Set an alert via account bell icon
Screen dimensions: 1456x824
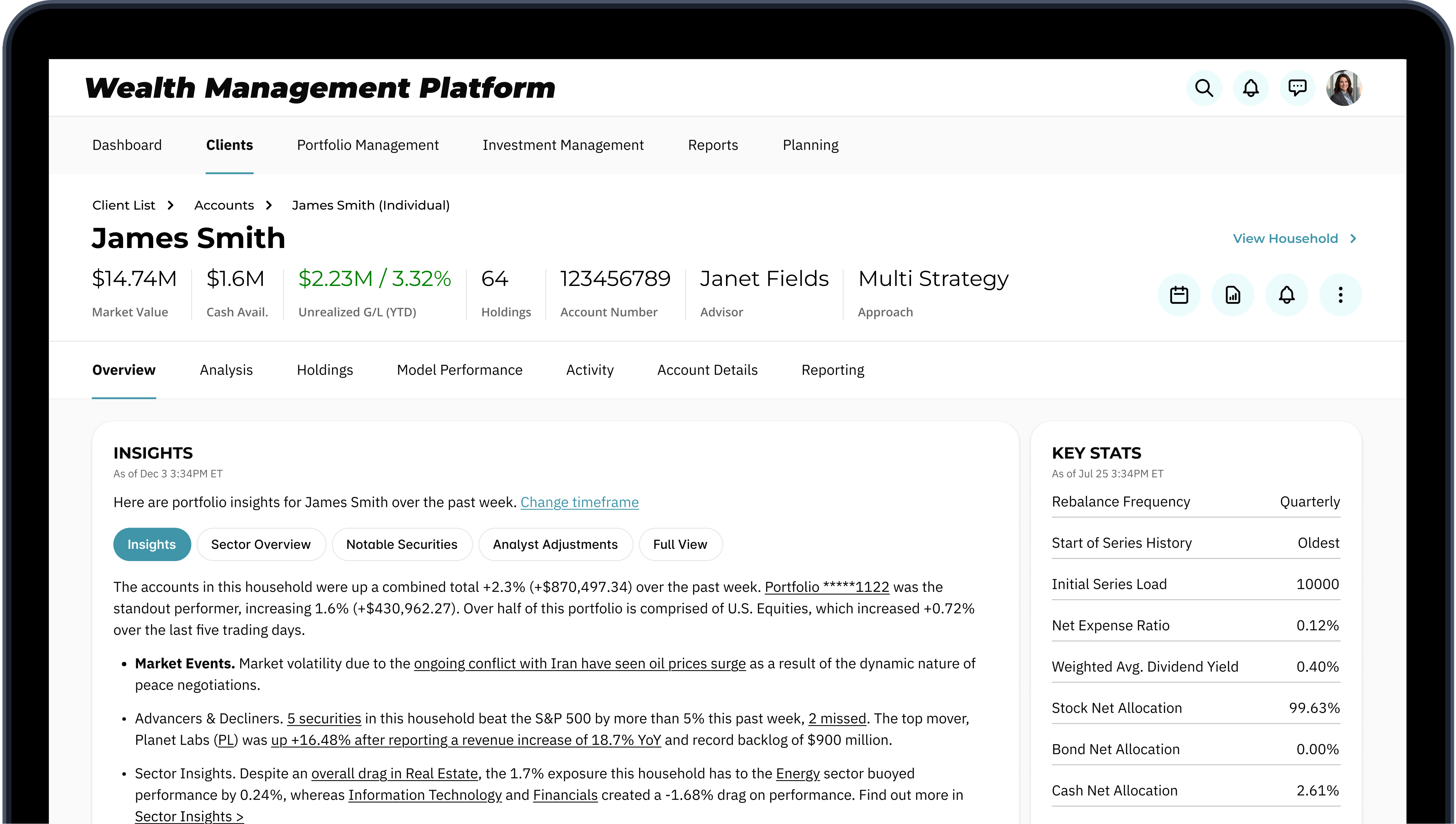tap(1287, 295)
